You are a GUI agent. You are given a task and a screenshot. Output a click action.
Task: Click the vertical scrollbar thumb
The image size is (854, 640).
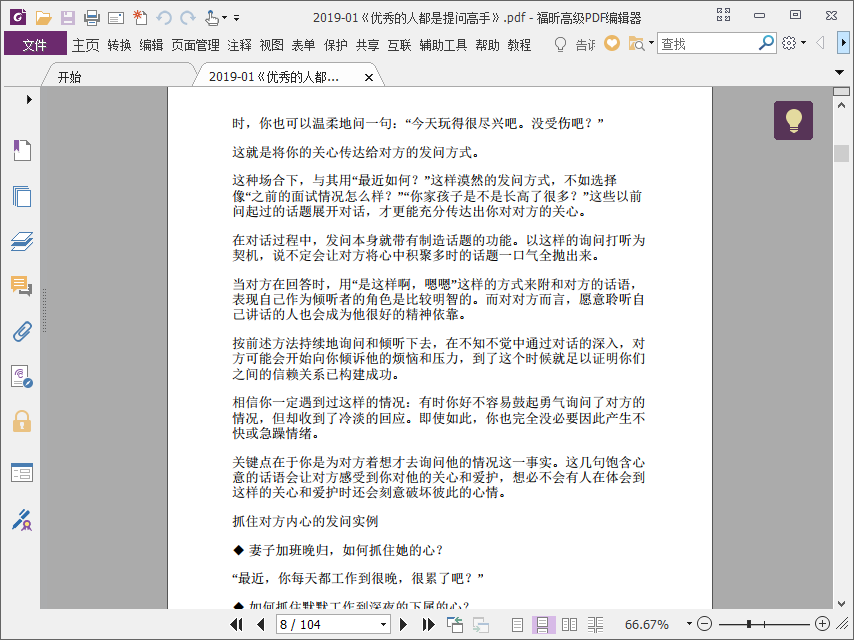pyautogui.click(x=841, y=153)
